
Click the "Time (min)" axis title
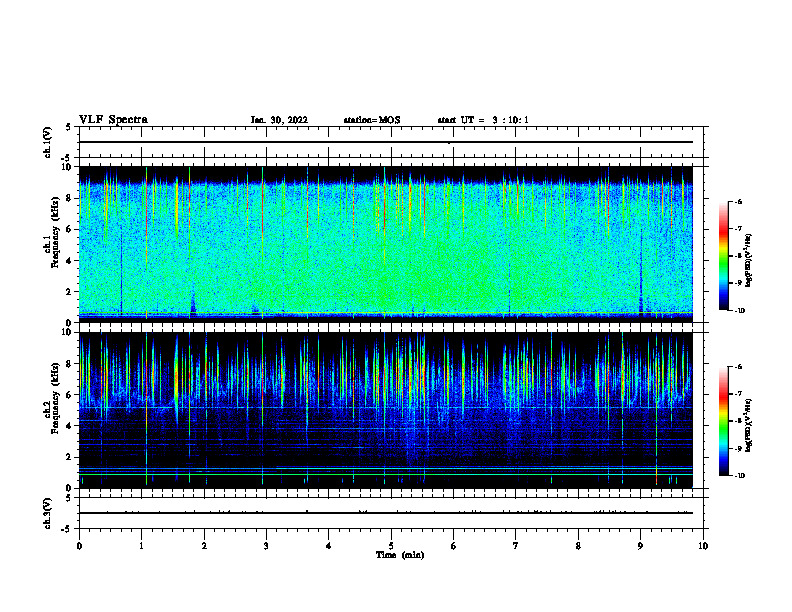(400, 555)
